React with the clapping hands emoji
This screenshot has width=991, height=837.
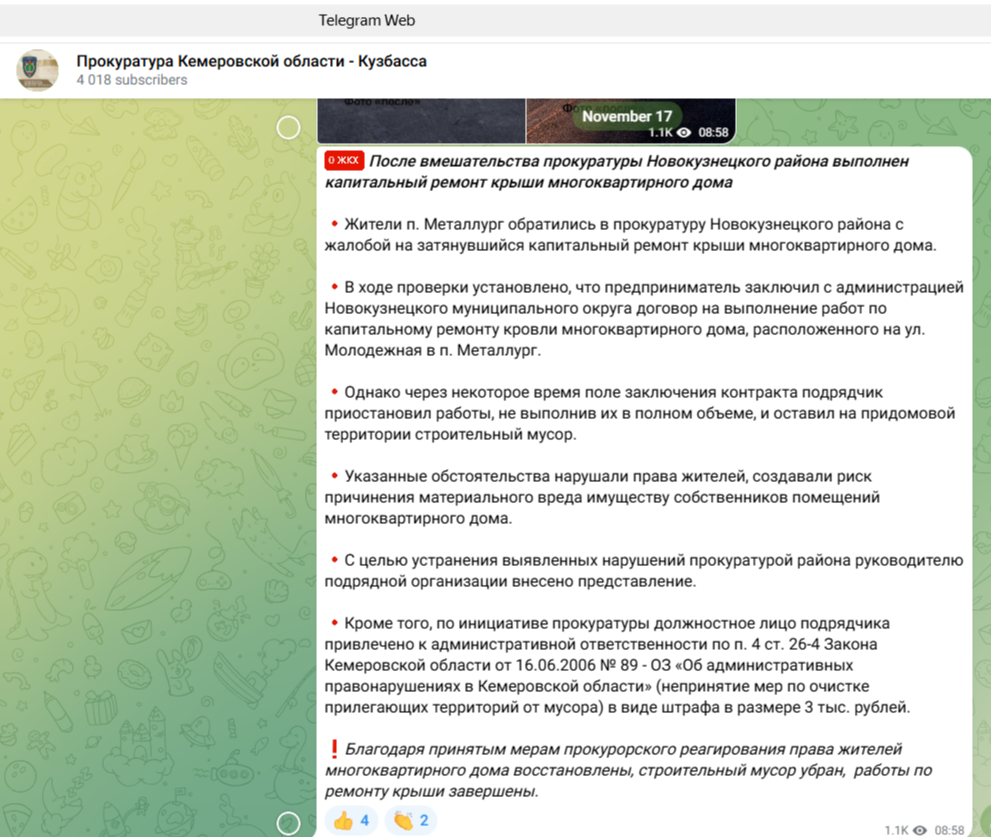[411, 821]
